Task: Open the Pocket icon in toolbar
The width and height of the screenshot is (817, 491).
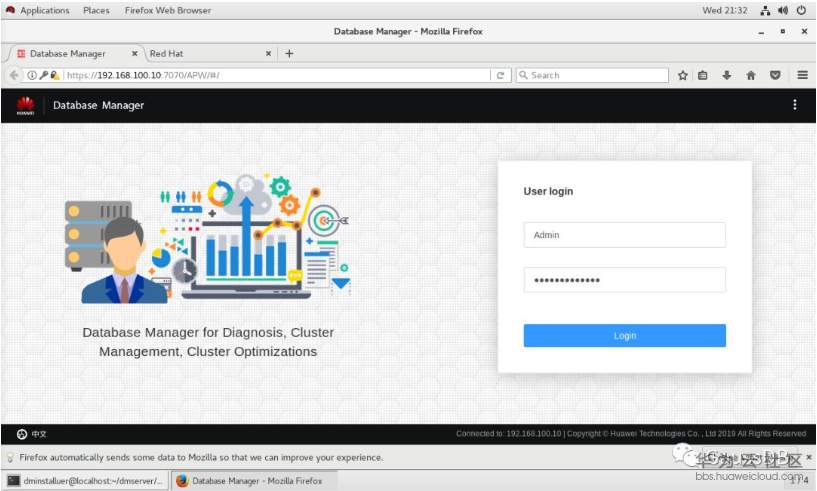Action: (775, 75)
